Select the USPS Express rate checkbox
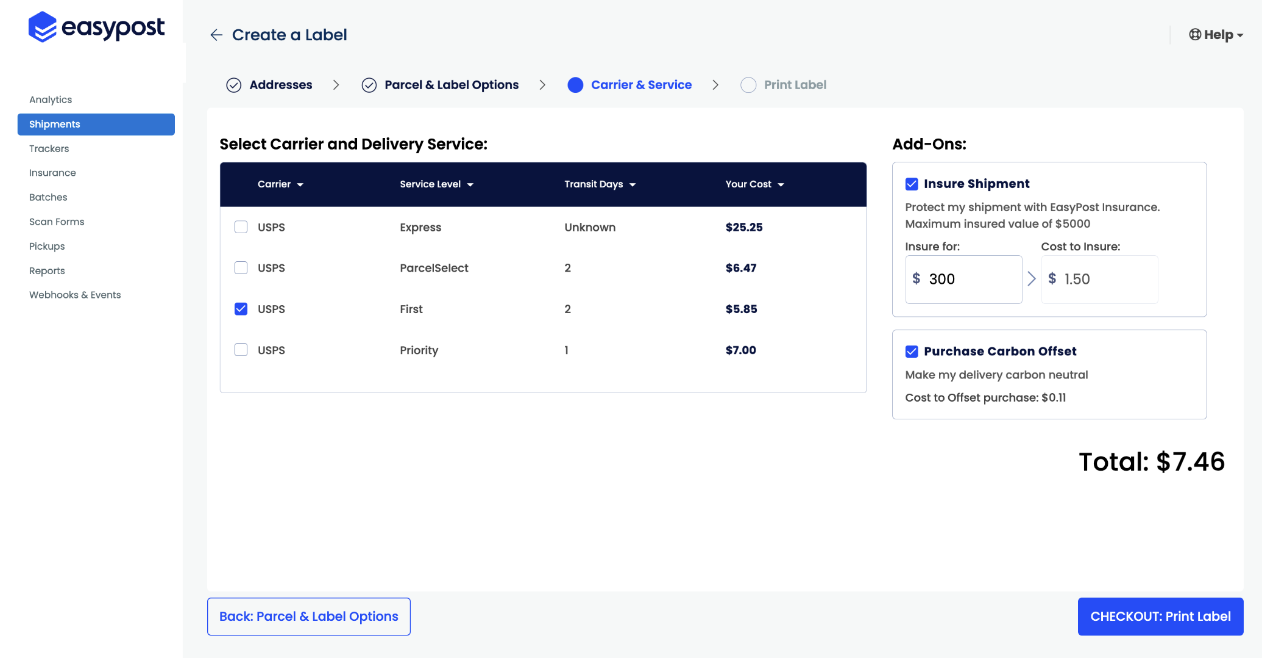This screenshot has height=658, width=1282. [x=241, y=227]
